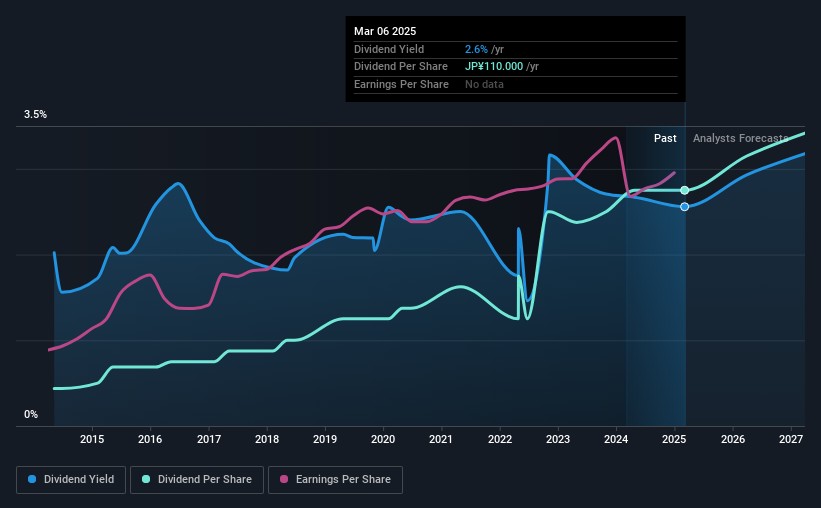The width and height of the screenshot is (821, 508).
Task: Select the 2018 year on the x-axis
Action: point(267,439)
